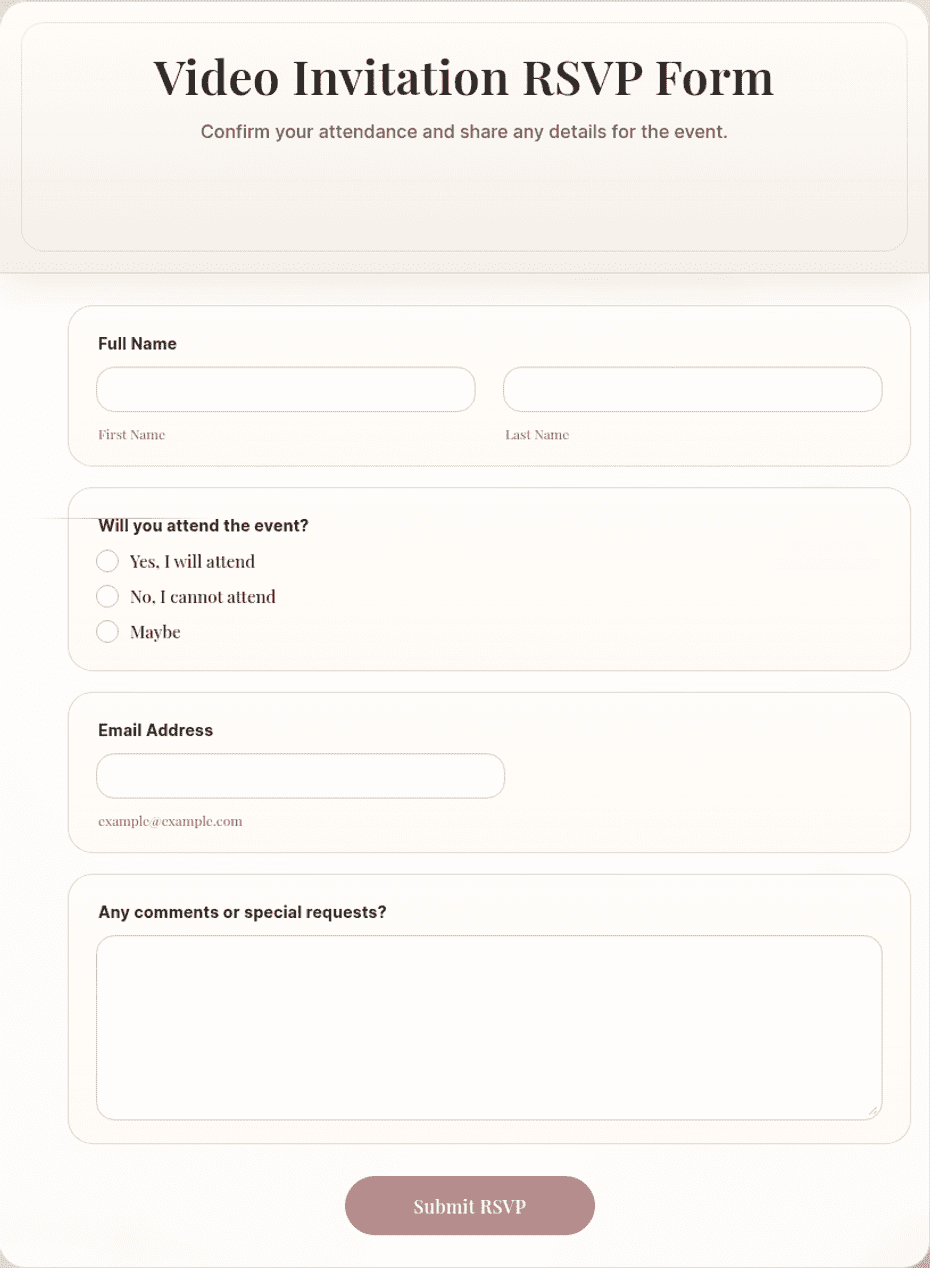Image resolution: width=930 pixels, height=1268 pixels.
Task: Click the 'Email Address' field label
Action: pyautogui.click(x=155, y=731)
